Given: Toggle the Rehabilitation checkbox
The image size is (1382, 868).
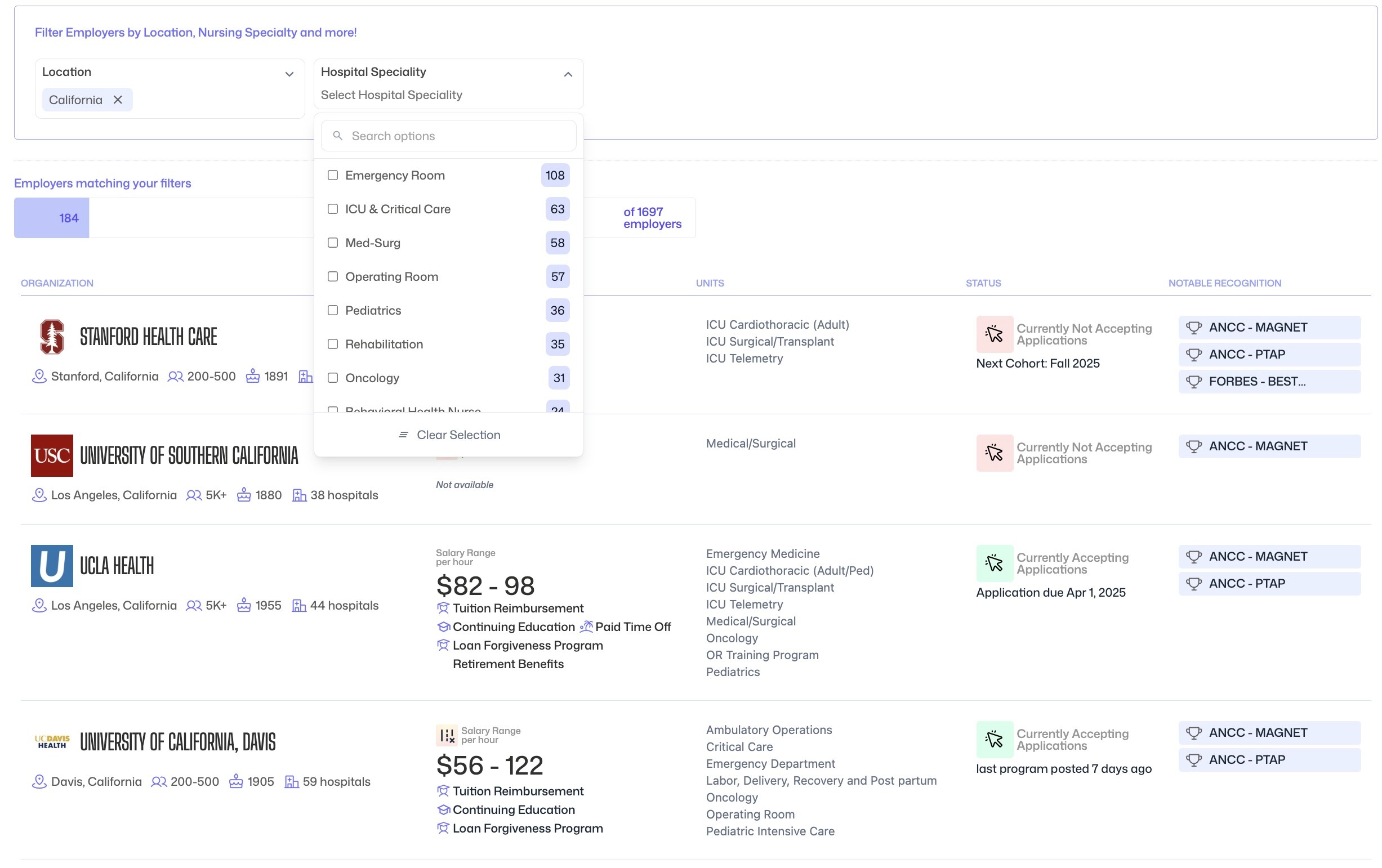Looking at the screenshot, I should pos(333,344).
